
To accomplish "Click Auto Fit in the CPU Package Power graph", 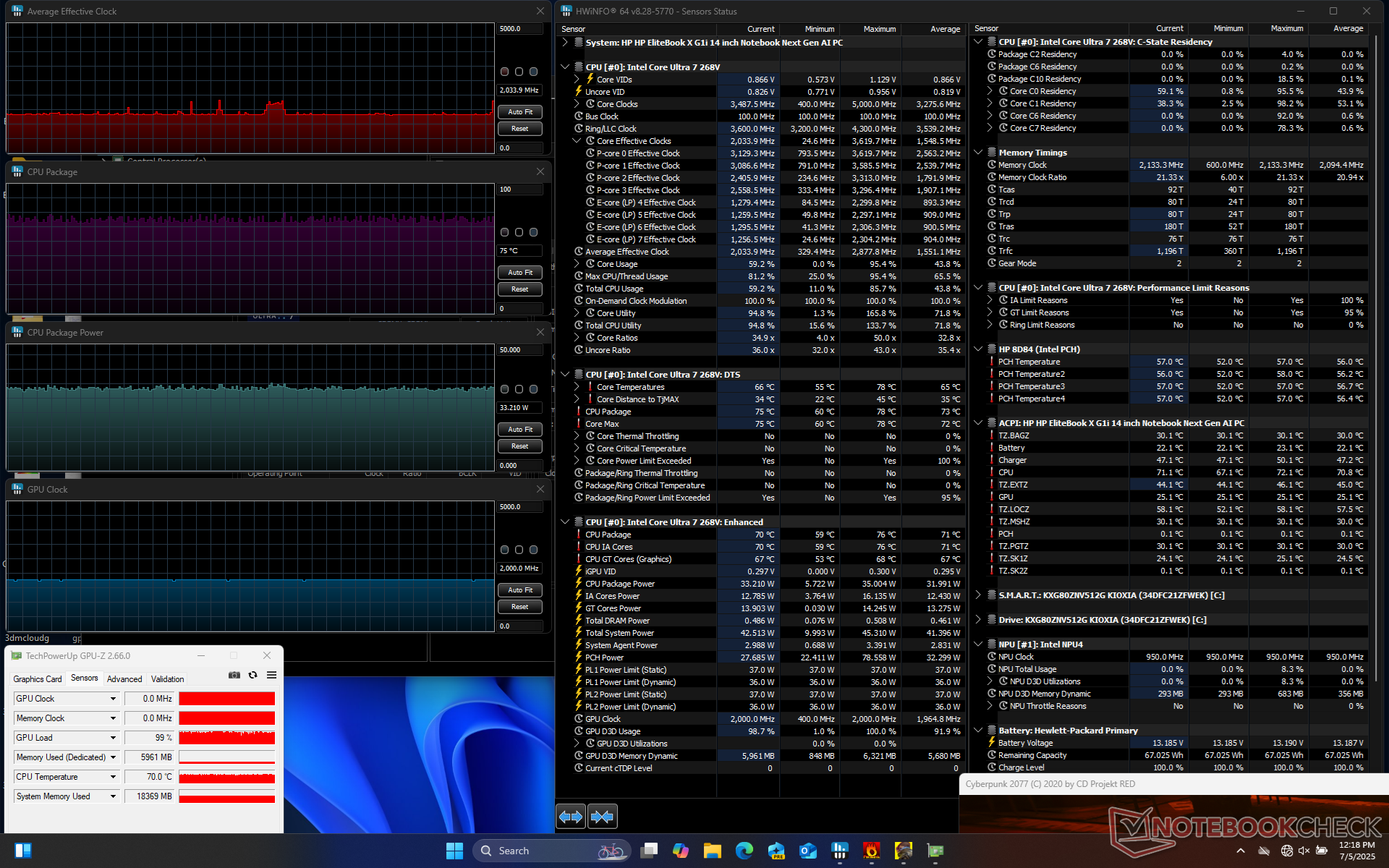I will (519, 430).
